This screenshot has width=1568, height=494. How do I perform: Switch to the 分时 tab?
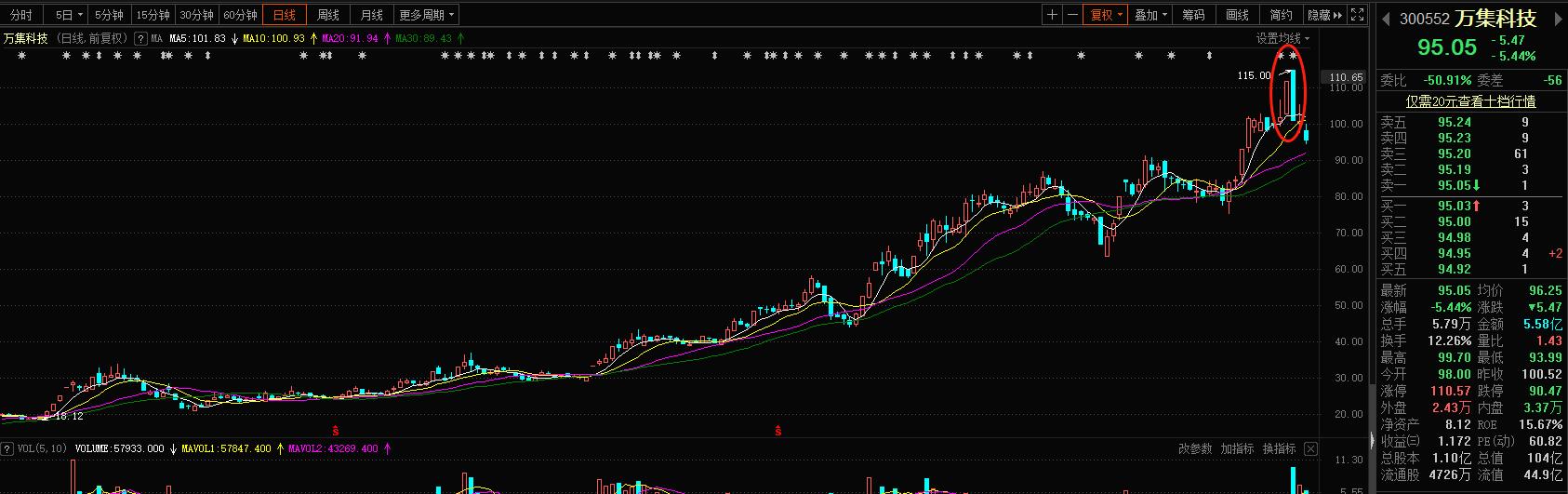pos(20,15)
